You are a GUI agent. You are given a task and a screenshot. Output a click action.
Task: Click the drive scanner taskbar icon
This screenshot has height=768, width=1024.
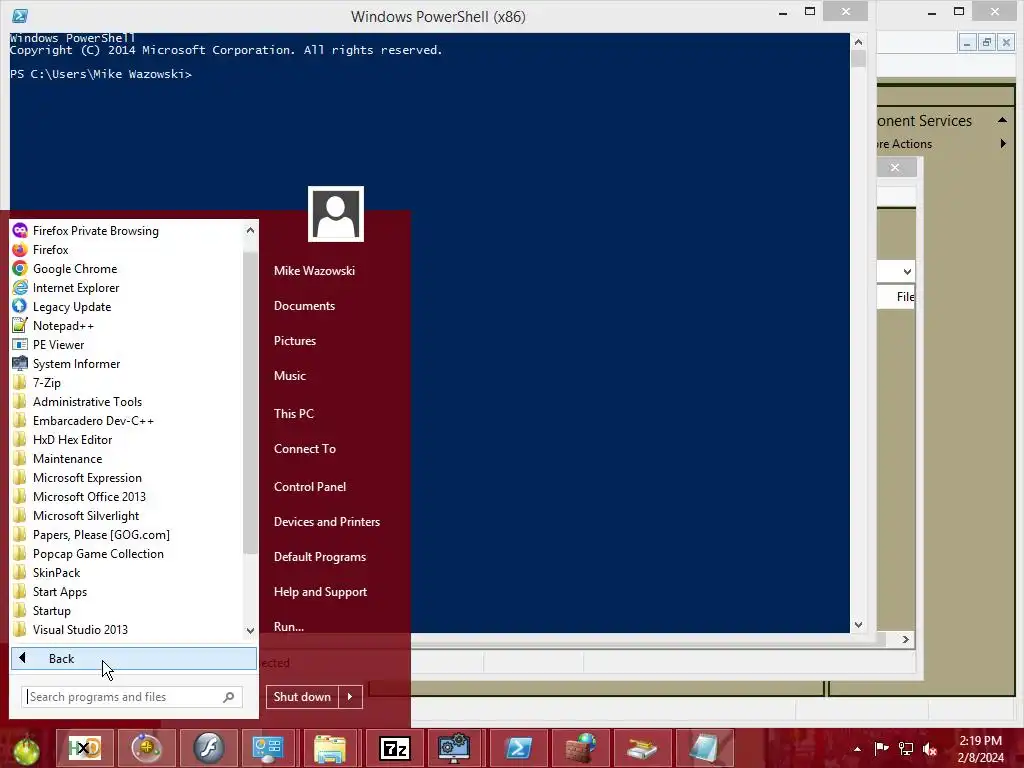(x=643, y=748)
